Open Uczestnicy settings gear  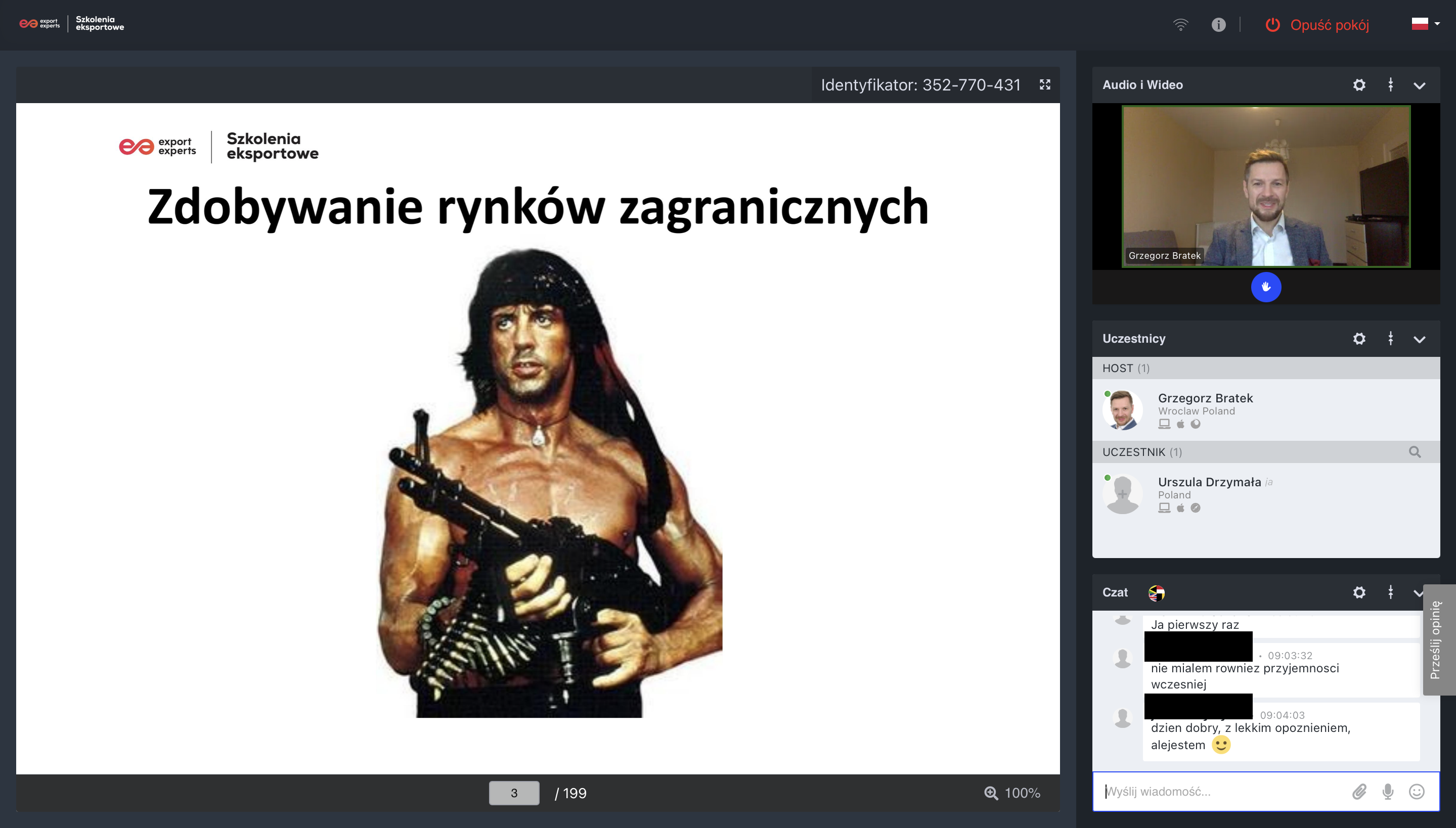[x=1359, y=339]
